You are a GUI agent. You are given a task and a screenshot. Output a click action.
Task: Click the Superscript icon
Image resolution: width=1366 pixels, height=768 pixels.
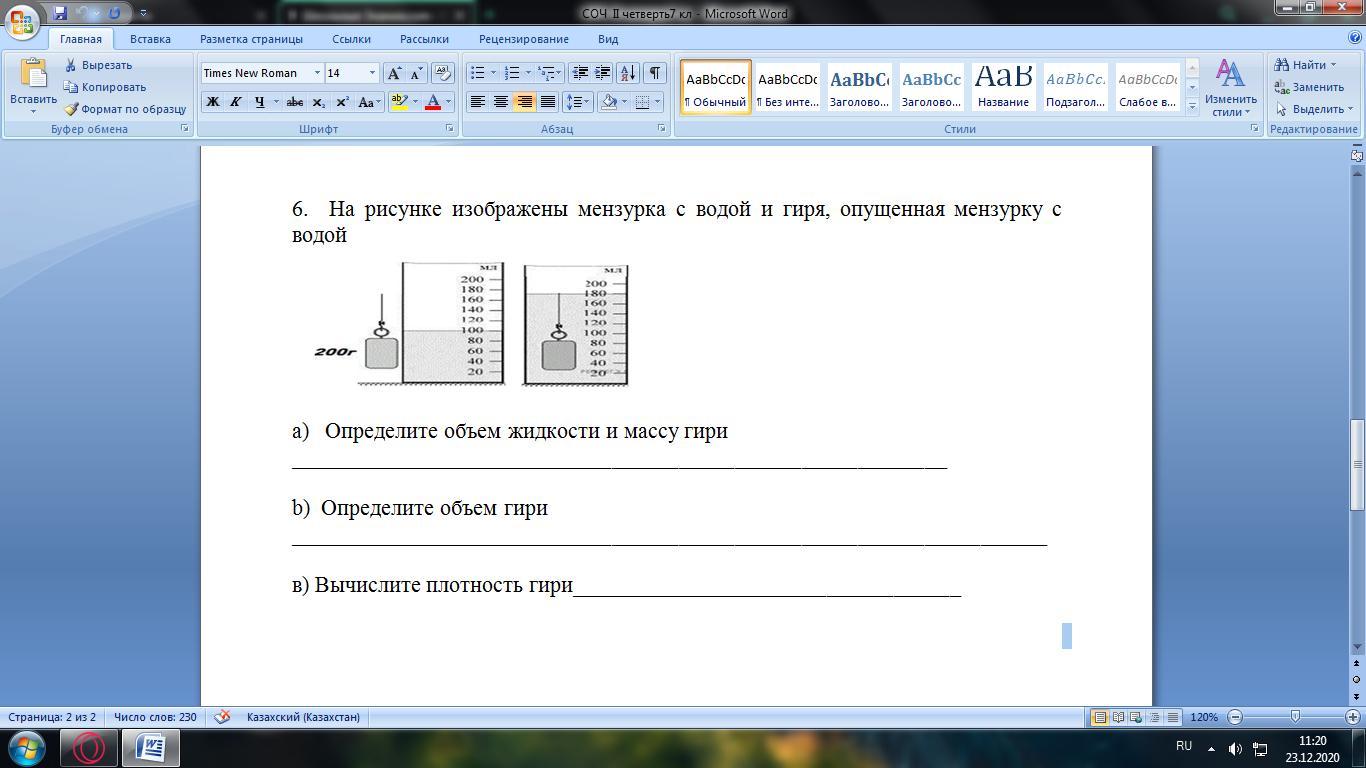coord(342,102)
